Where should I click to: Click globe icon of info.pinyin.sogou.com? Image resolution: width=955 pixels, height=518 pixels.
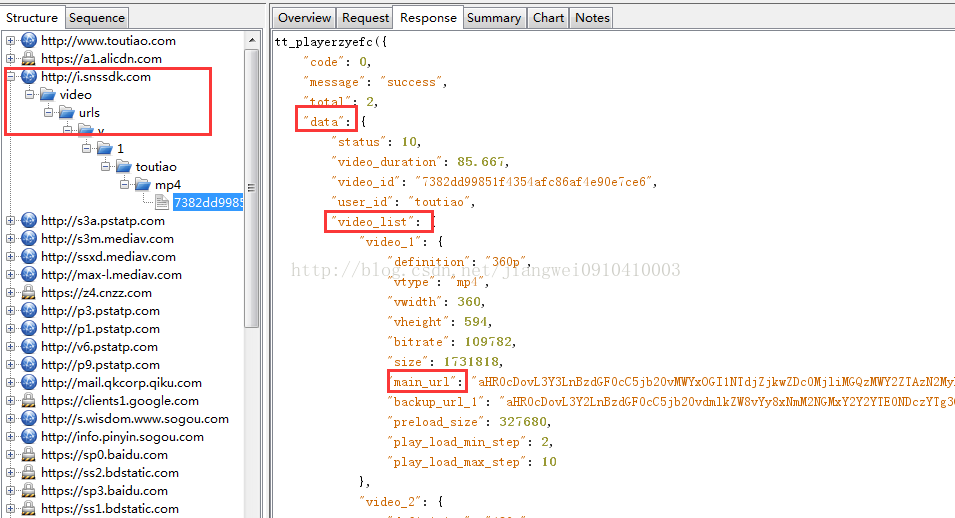(x=29, y=436)
